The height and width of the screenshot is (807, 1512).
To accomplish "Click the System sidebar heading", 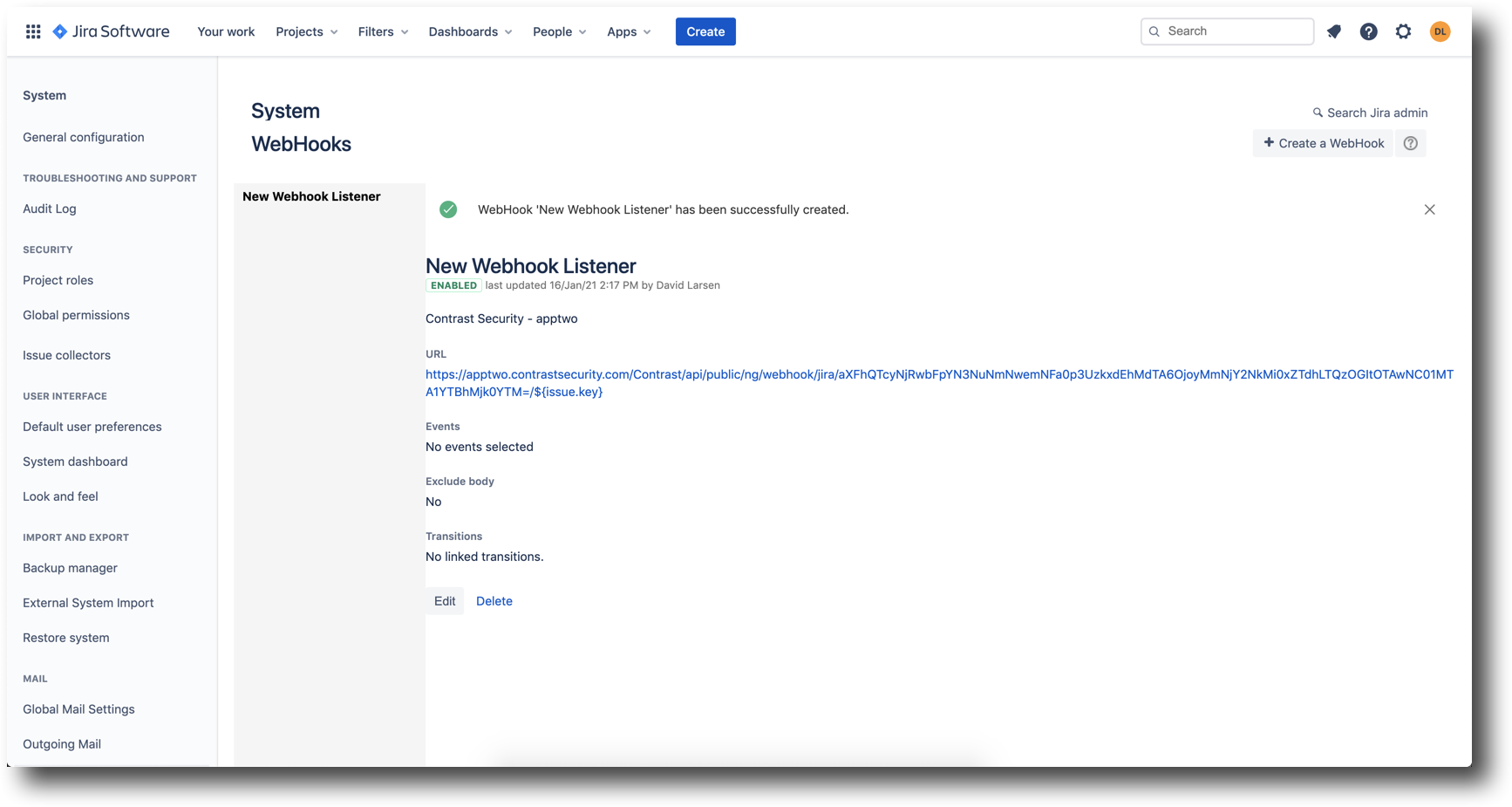I will tap(44, 95).
